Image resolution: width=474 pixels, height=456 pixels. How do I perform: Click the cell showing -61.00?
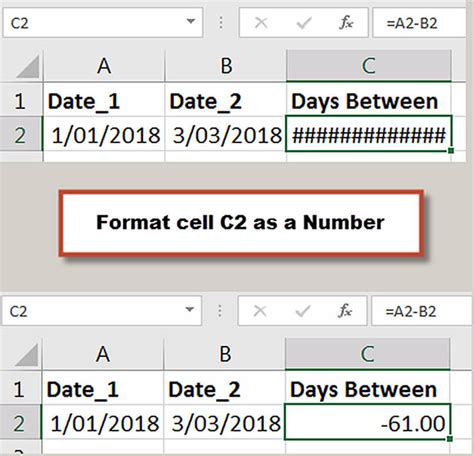[367, 422]
